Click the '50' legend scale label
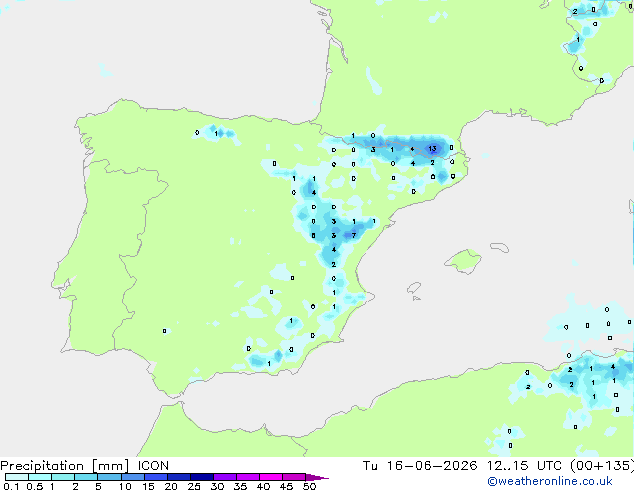Image resolution: width=634 pixels, height=490 pixels. [309, 486]
